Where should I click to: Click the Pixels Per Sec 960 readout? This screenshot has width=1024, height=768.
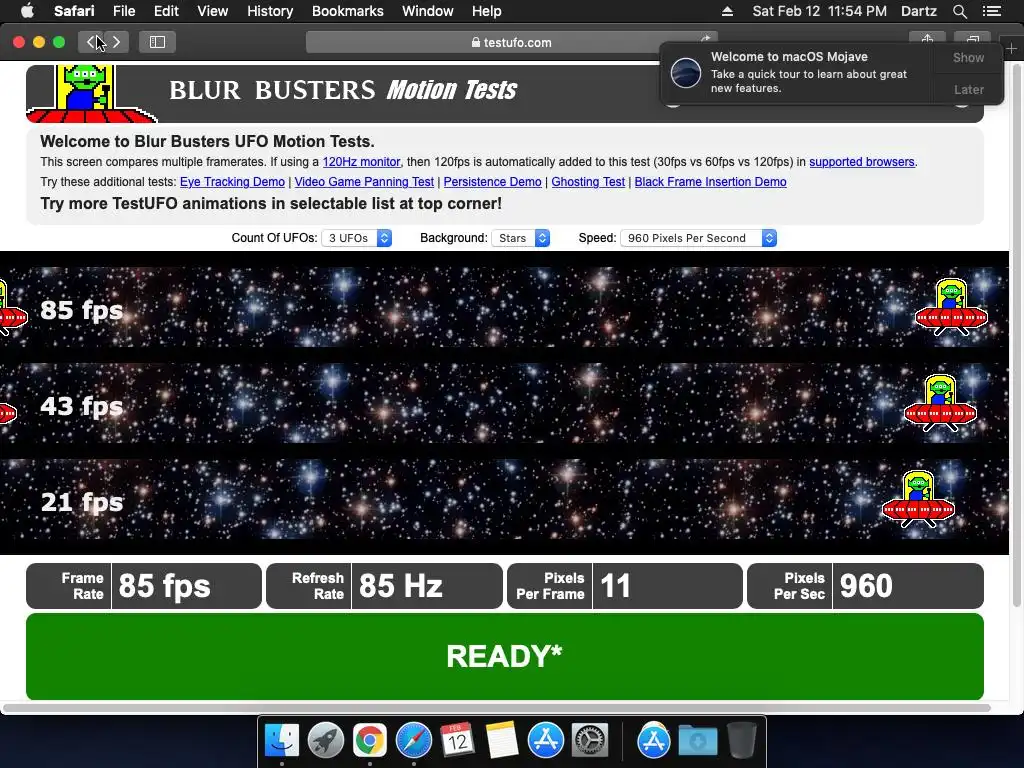pos(865,586)
